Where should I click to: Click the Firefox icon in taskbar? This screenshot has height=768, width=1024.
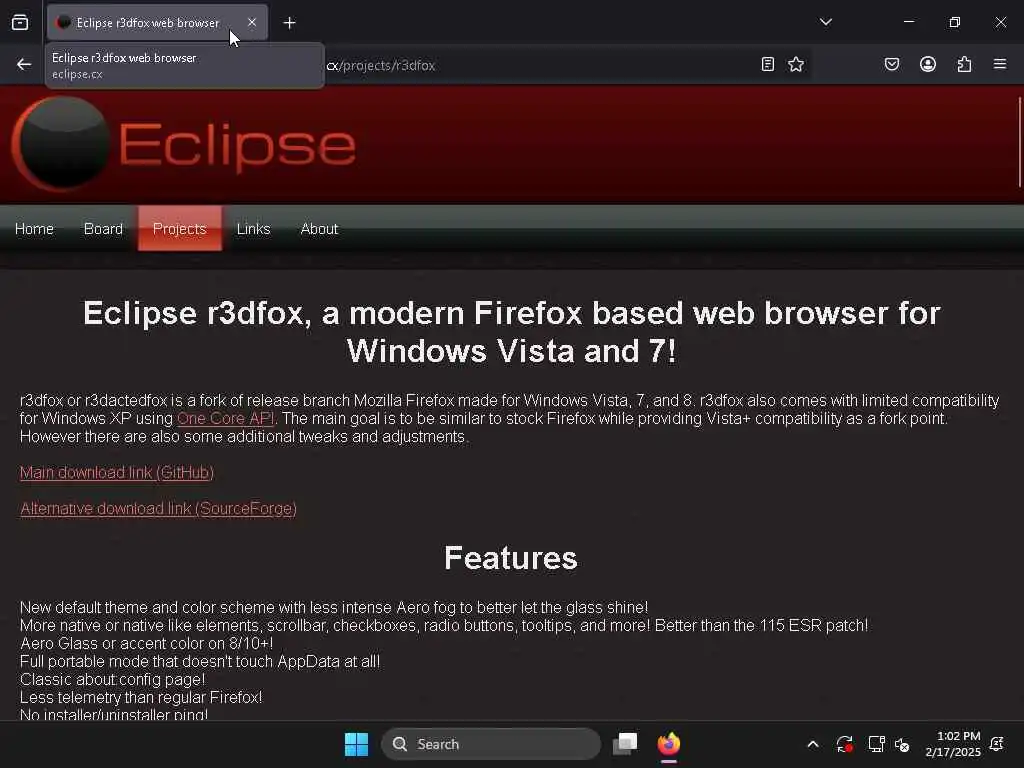pyautogui.click(x=669, y=744)
